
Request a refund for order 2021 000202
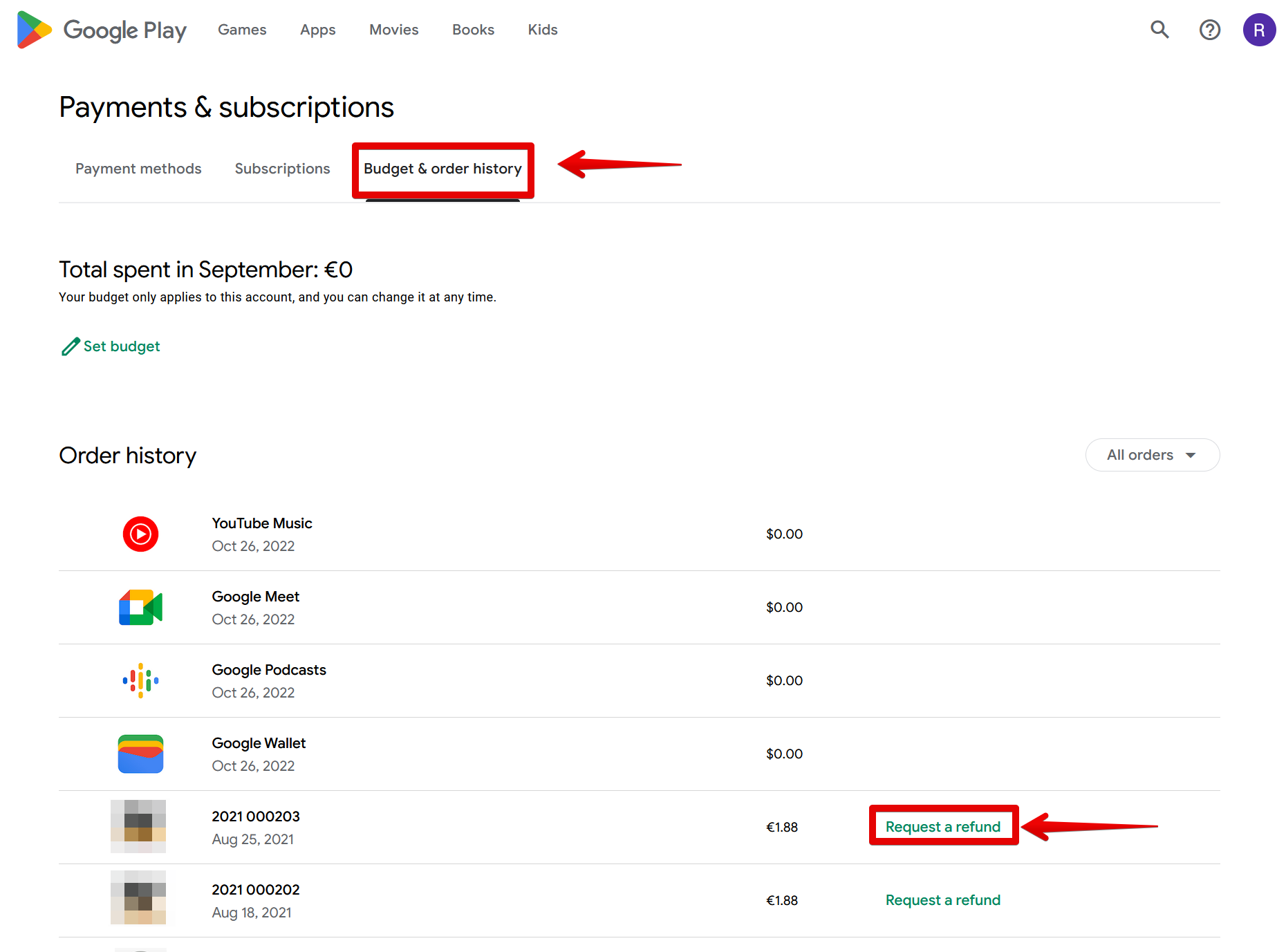point(942,900)
